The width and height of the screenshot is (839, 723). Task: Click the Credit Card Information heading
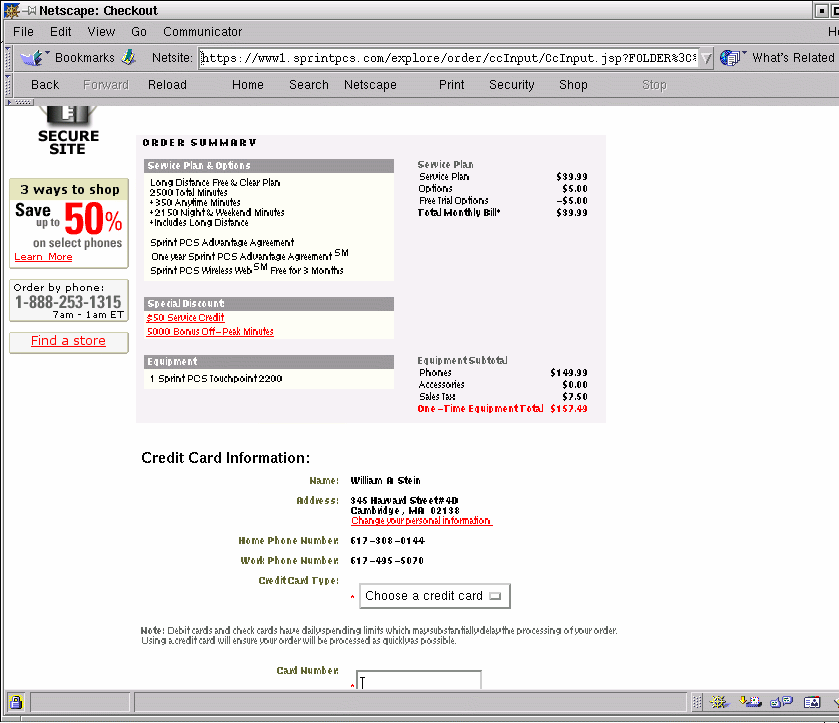(226, 458)
